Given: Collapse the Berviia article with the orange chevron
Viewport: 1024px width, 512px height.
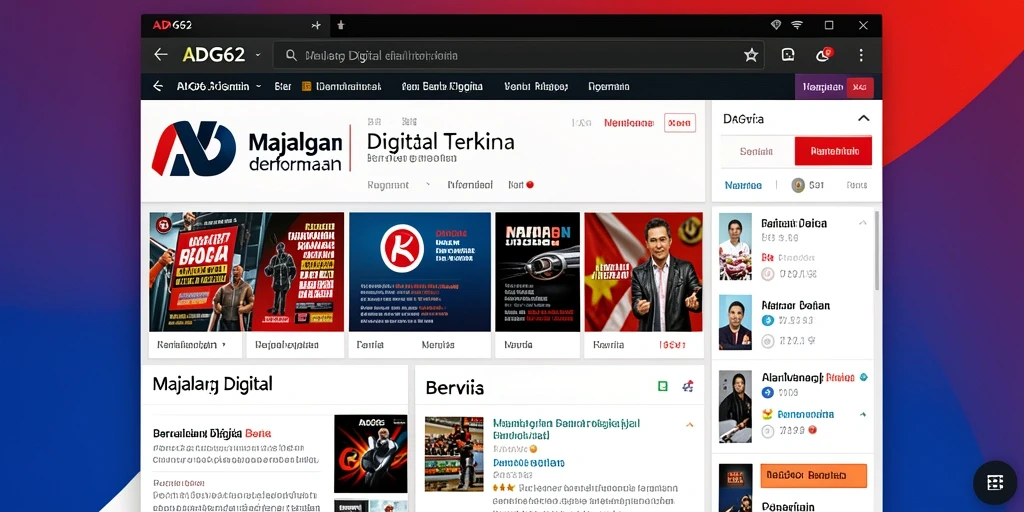Looking at the screenshot, I should (689, 424).
